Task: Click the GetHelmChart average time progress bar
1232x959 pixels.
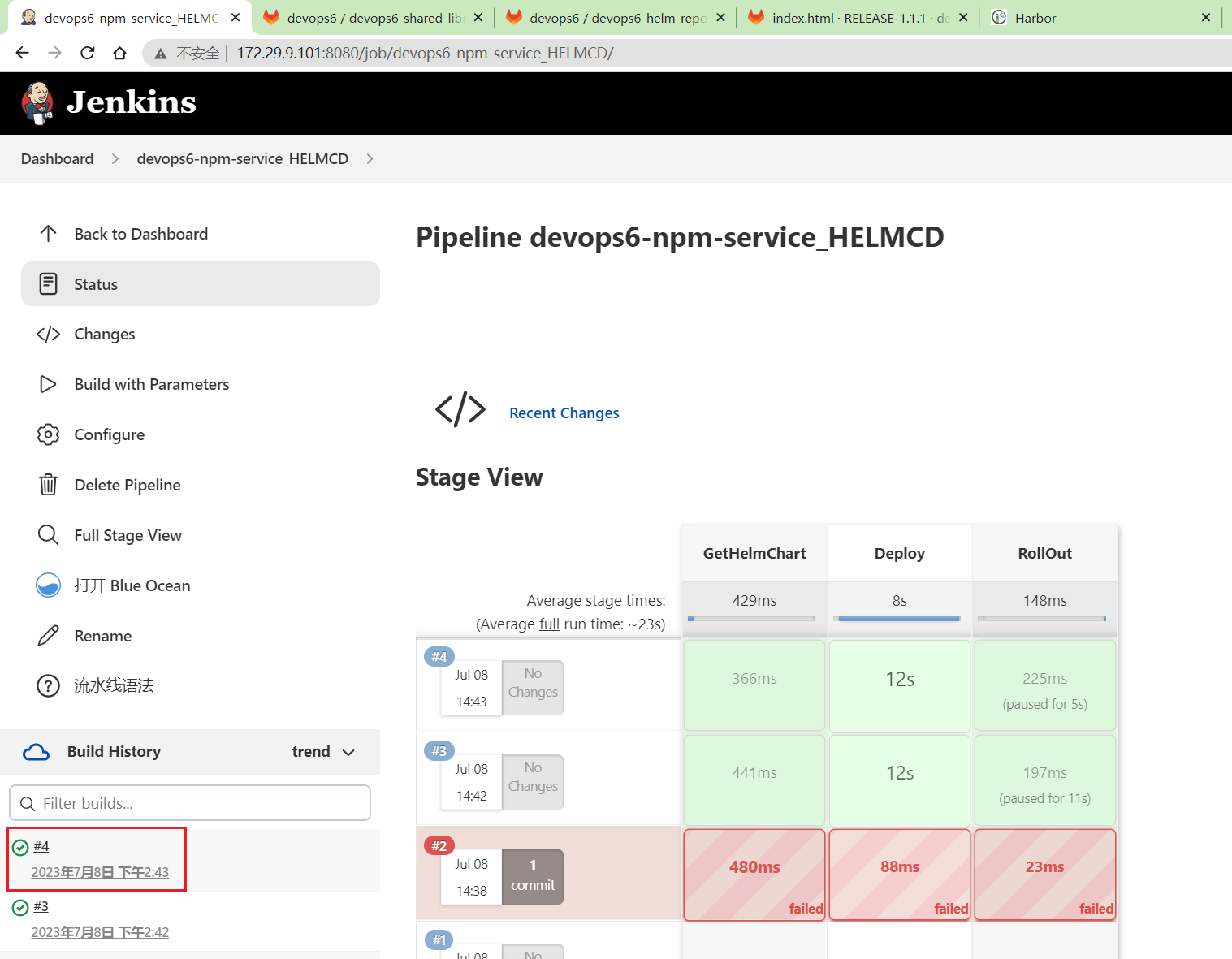Action: click(x=751, y=619)
